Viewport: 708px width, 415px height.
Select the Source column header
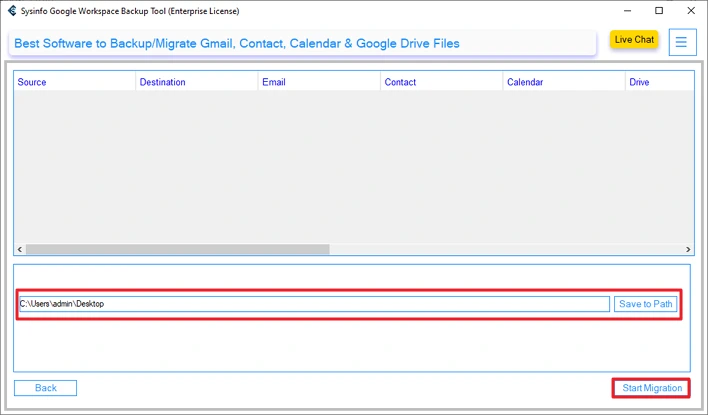[x=75, y=82]
